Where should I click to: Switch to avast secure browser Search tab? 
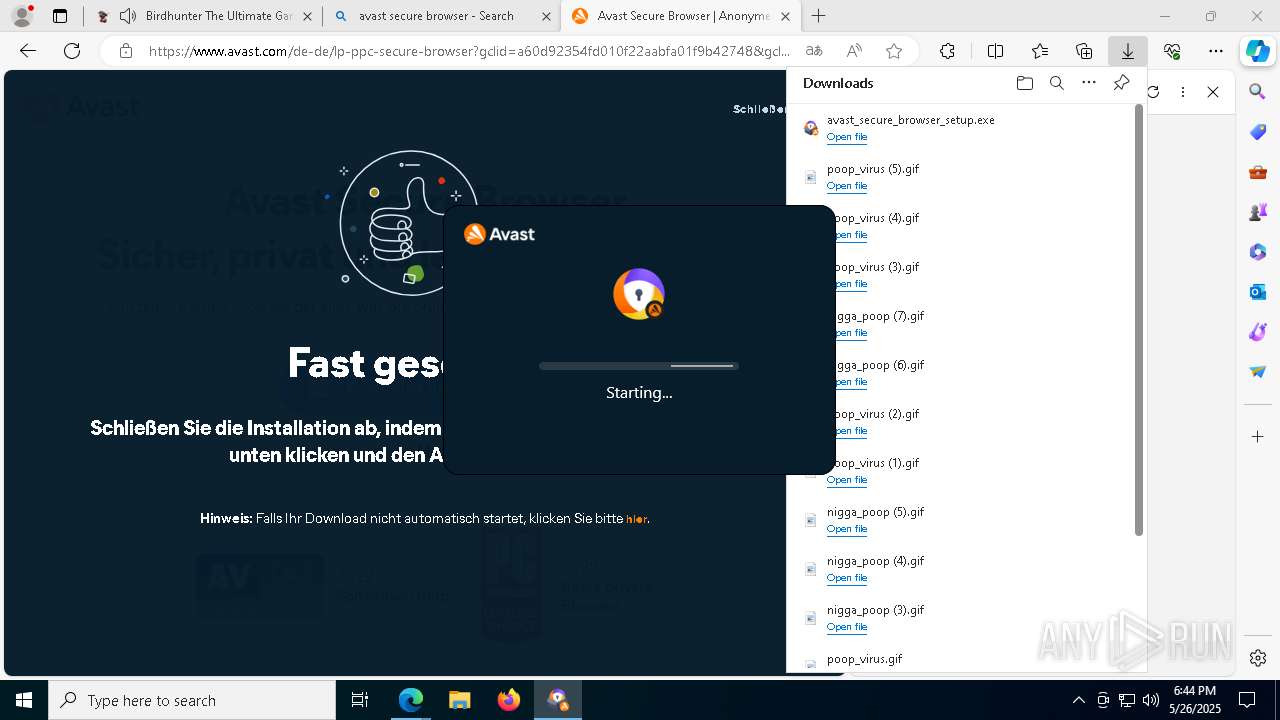(442, 16)
